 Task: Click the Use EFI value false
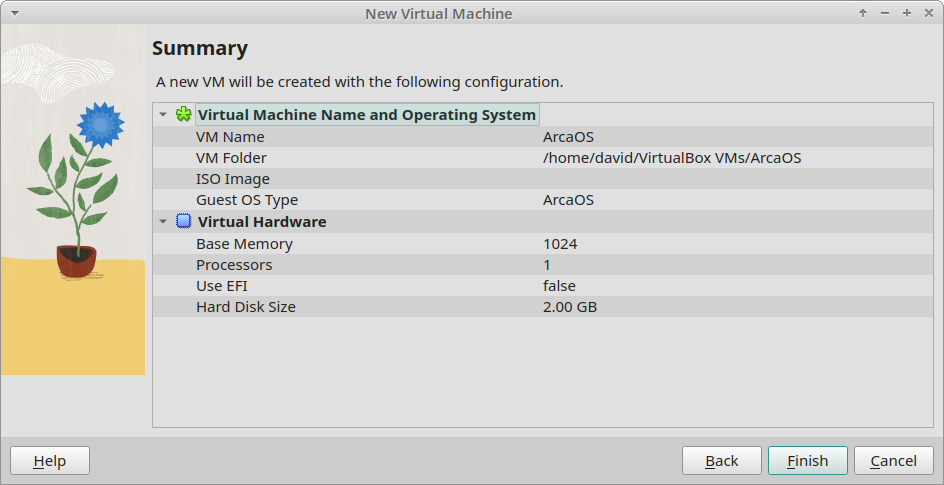tap(559, 286)
